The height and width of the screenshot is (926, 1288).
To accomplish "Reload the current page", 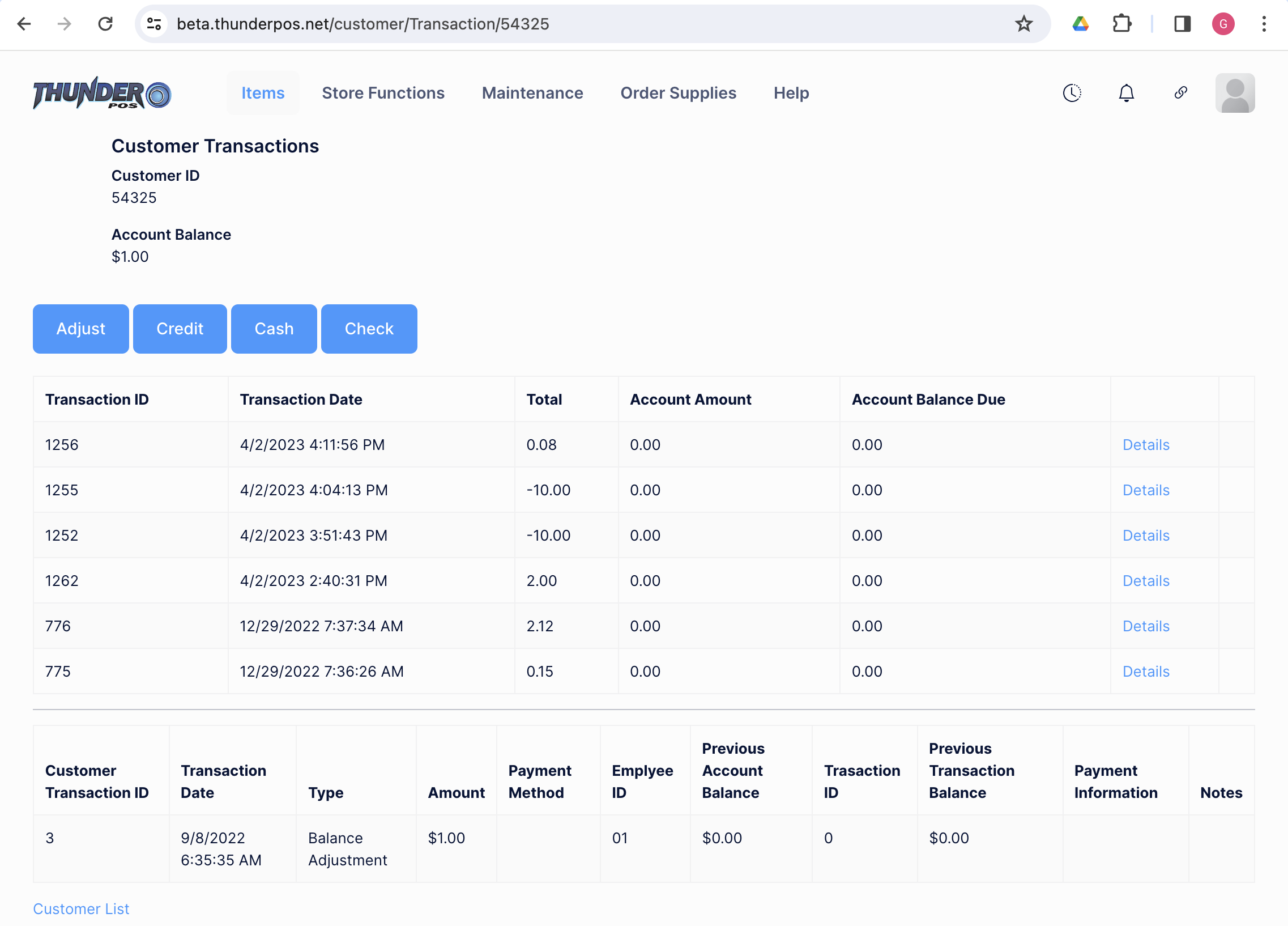I will pos(105,24).
